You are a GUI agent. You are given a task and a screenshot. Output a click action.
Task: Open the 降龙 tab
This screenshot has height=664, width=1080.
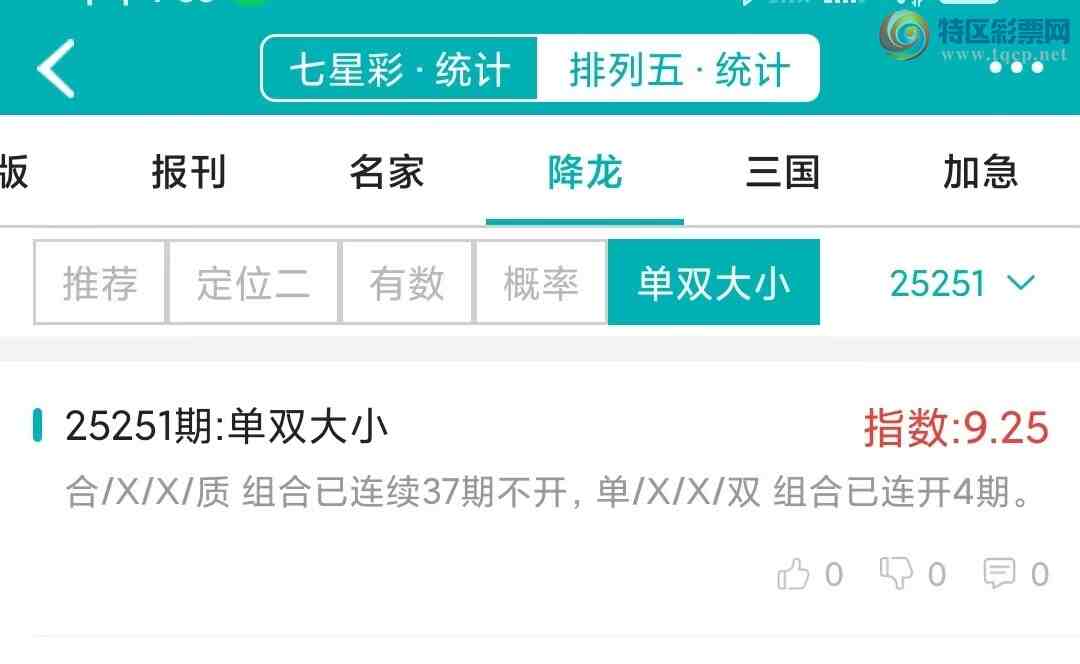coord(585,172)
